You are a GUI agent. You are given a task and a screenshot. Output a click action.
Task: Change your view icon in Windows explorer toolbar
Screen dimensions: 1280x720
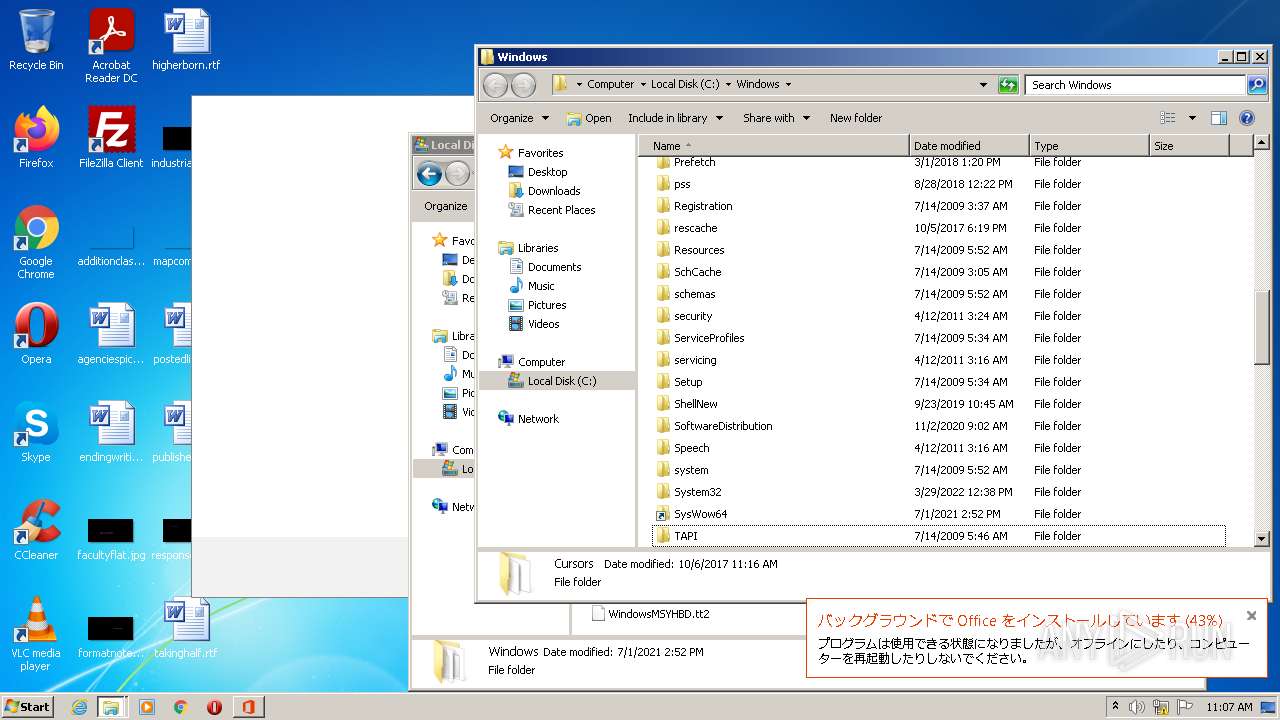point(1166,118)
